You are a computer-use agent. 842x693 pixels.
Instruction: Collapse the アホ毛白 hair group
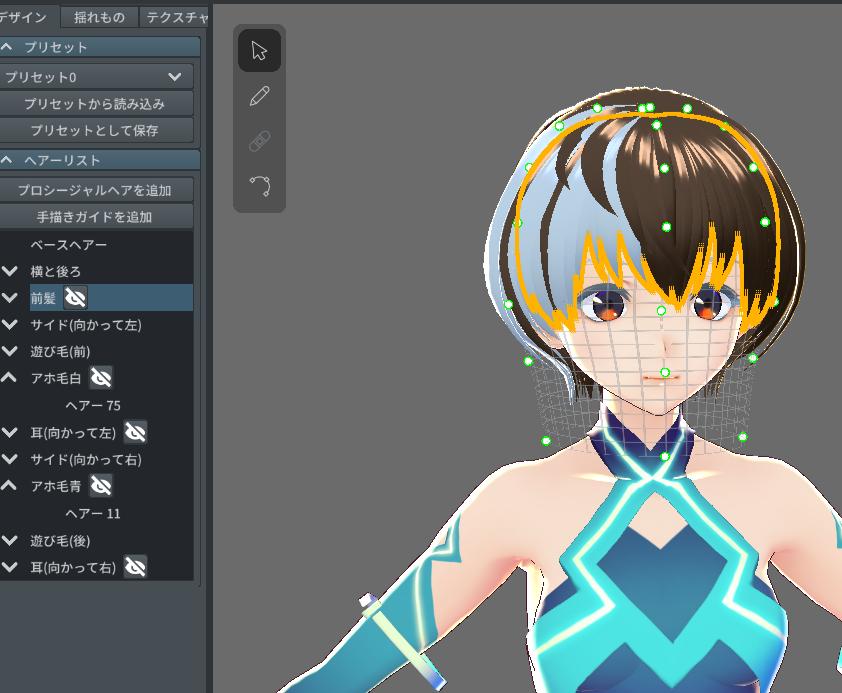point(10,378)
